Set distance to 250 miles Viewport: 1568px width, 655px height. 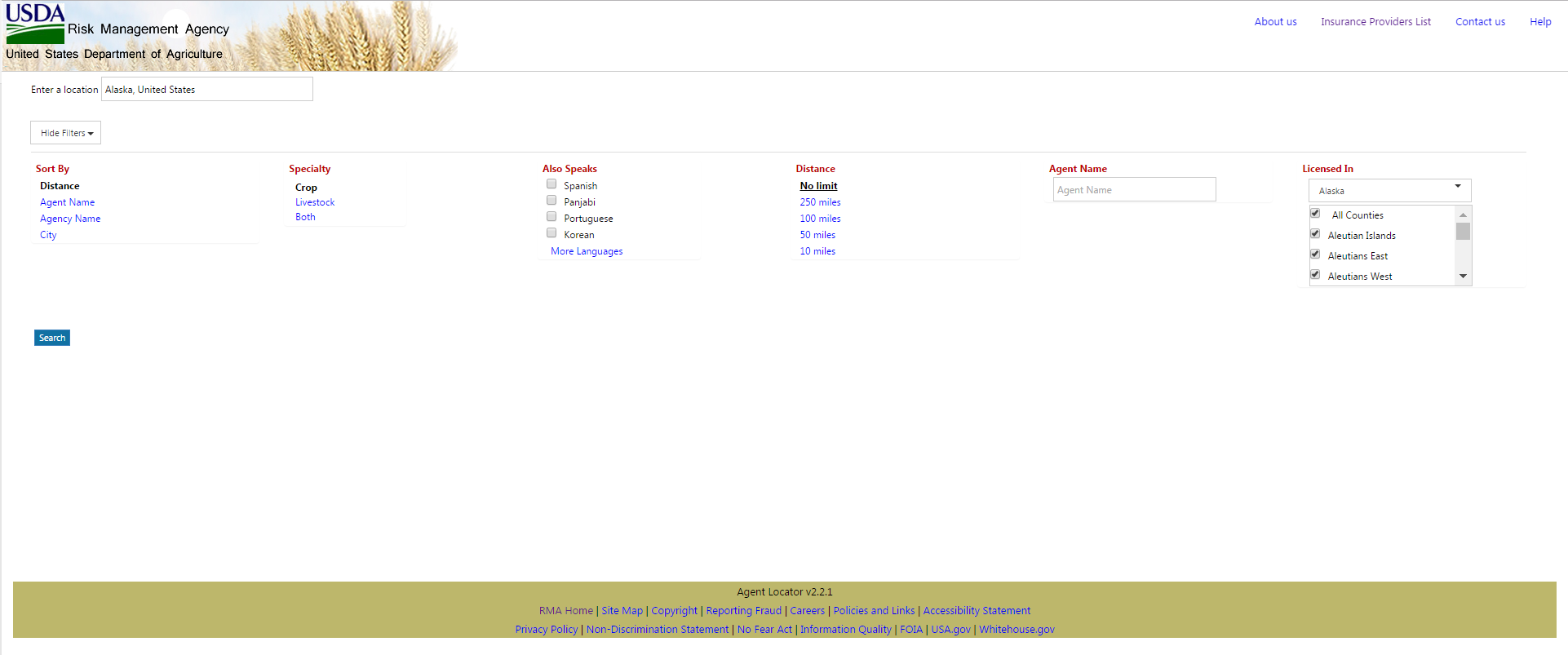pyautogui.click(x=820, y=202)
